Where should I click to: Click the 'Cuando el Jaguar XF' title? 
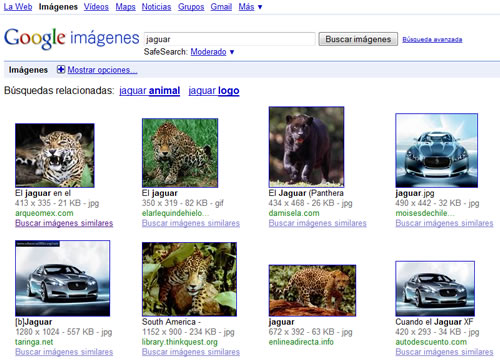(x=434, y=322)
